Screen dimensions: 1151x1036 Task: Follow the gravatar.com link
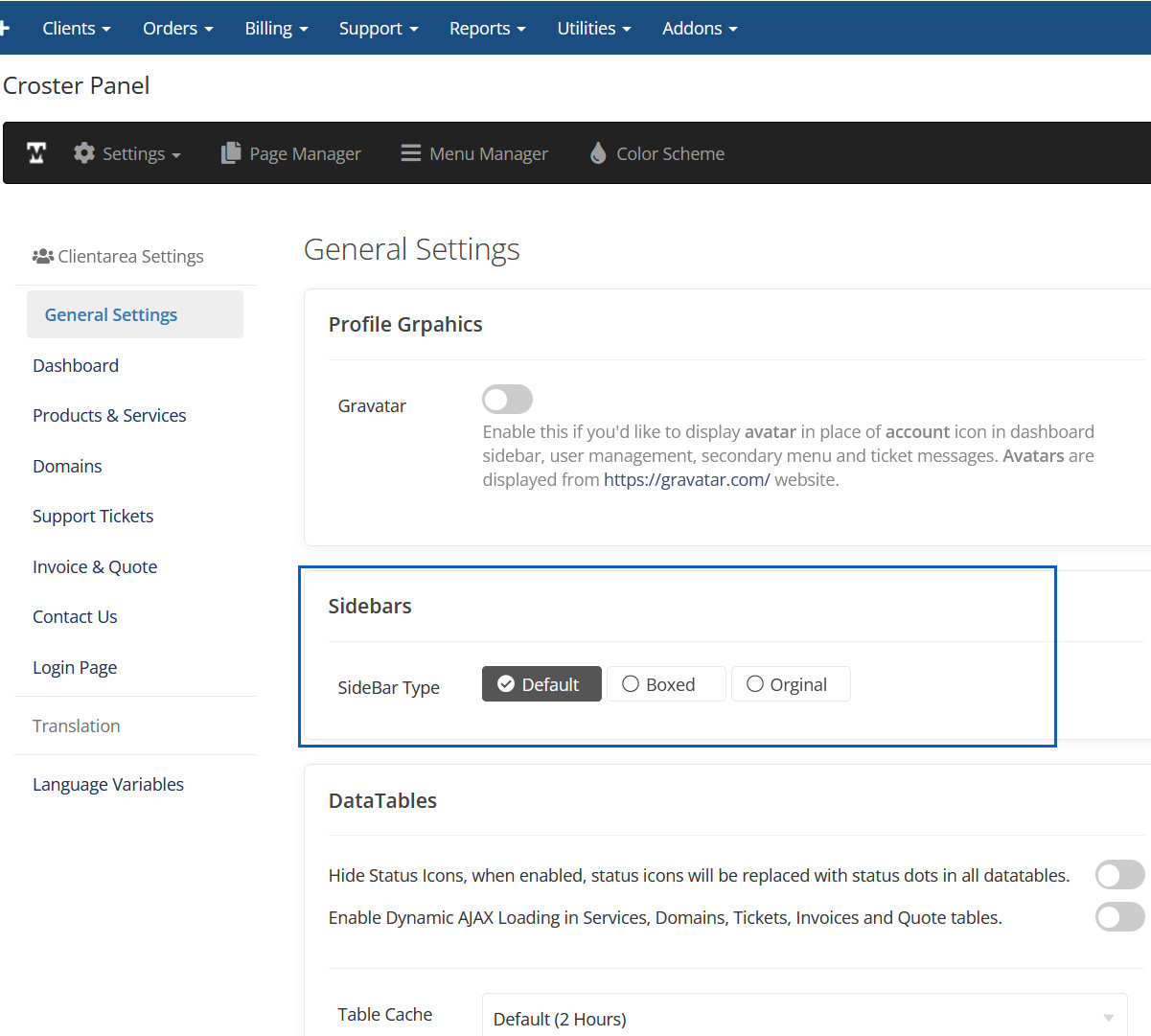[686, 480]
